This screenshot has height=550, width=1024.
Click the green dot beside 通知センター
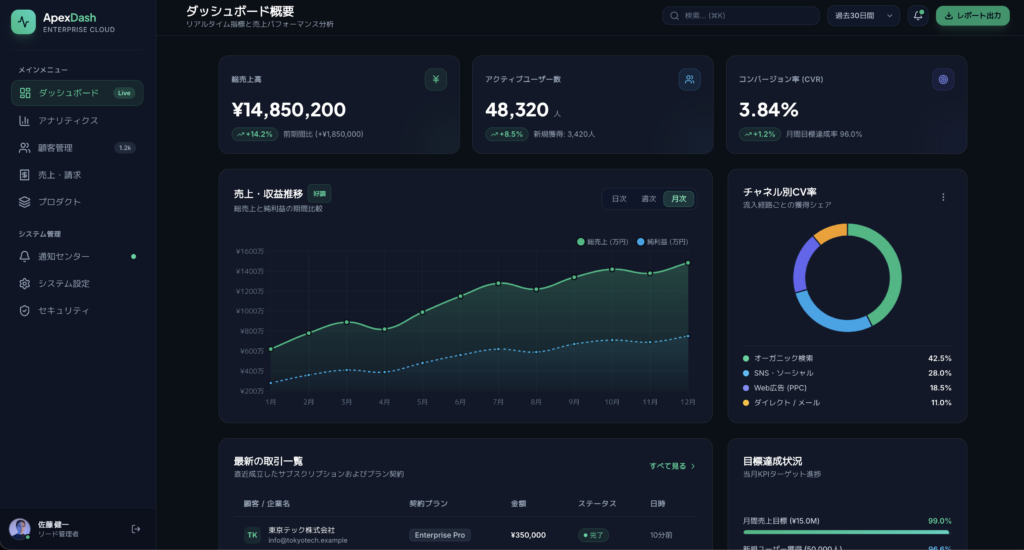[x=134, y=257]
